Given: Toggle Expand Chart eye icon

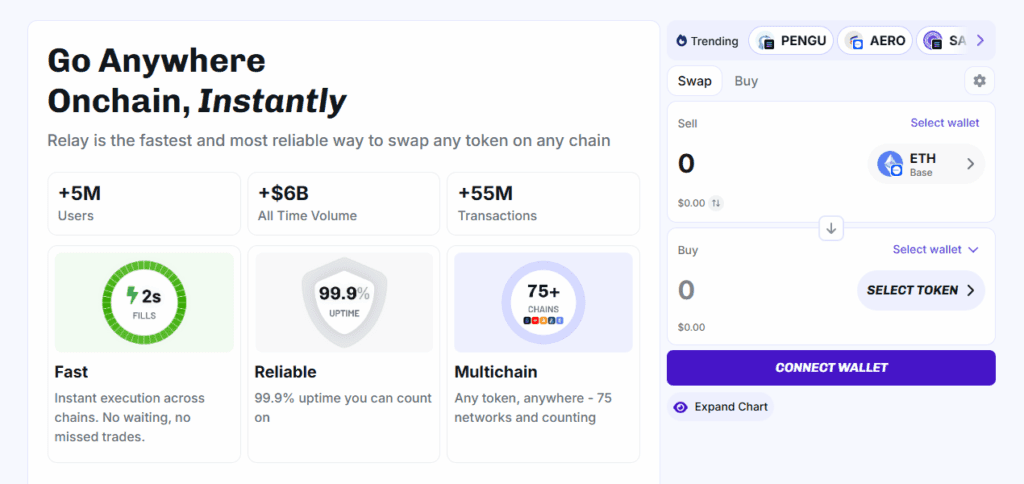Looking at the screenshot, I should [681, 407].
